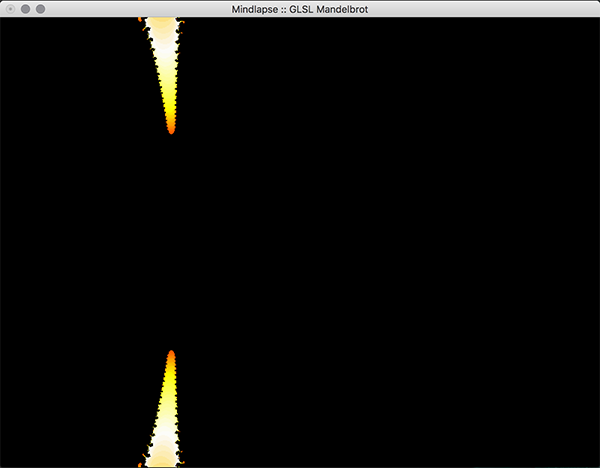Click the yellow band of the lower spike
Screen dimensions: 600x468
[x=169, y=385]
